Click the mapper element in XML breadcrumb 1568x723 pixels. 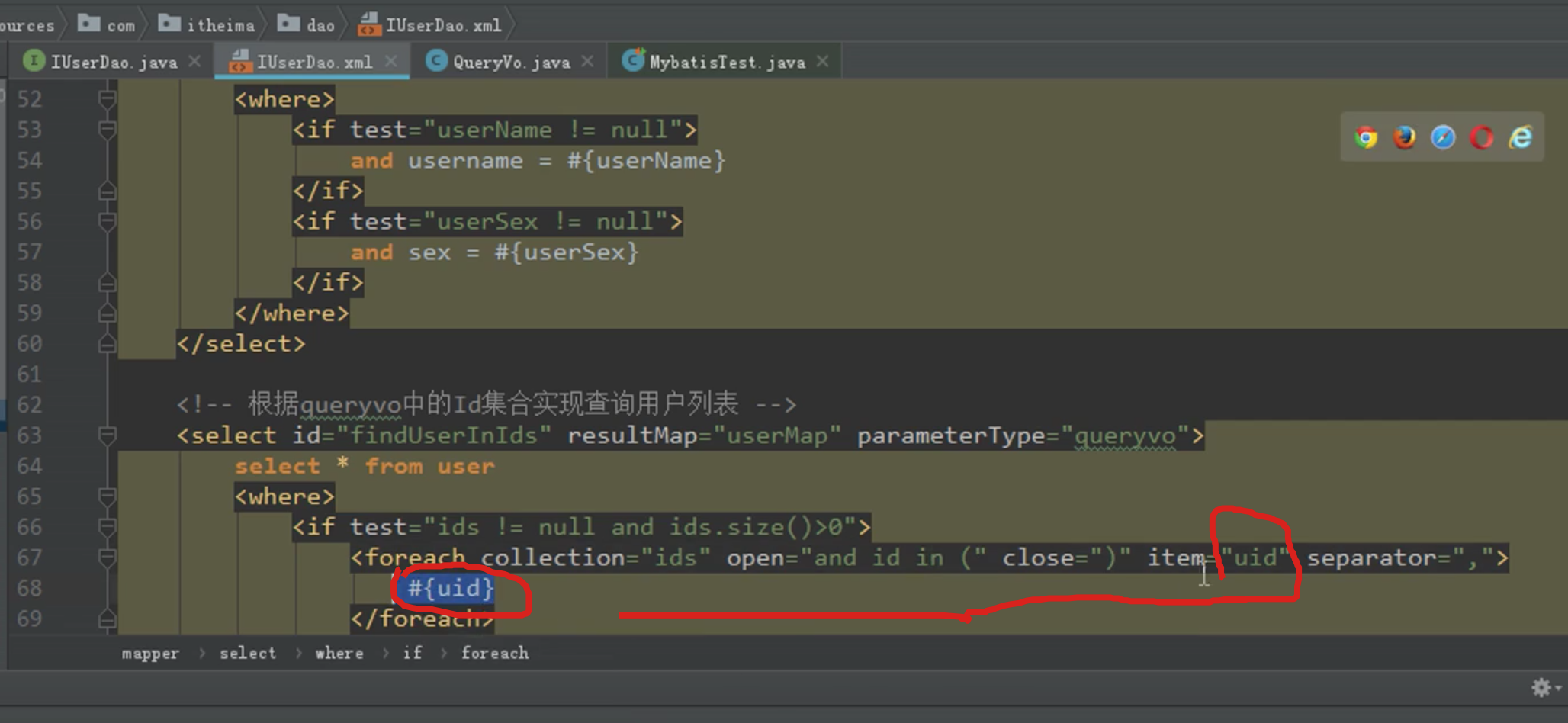point(150,653)
